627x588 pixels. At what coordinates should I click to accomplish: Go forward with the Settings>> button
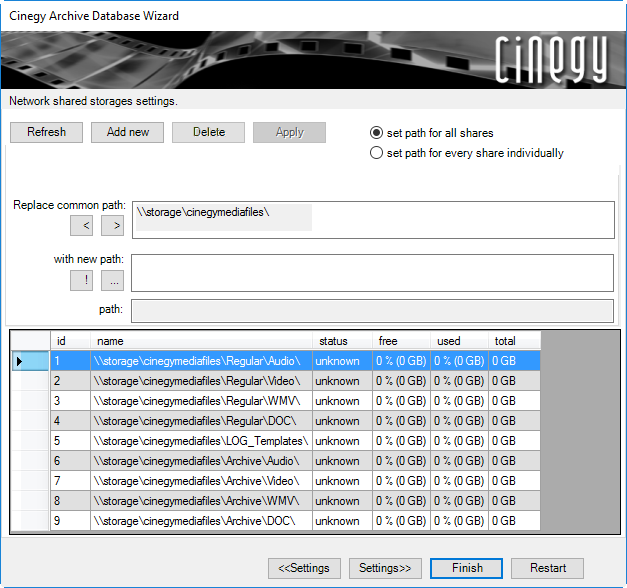coord(385,568)
